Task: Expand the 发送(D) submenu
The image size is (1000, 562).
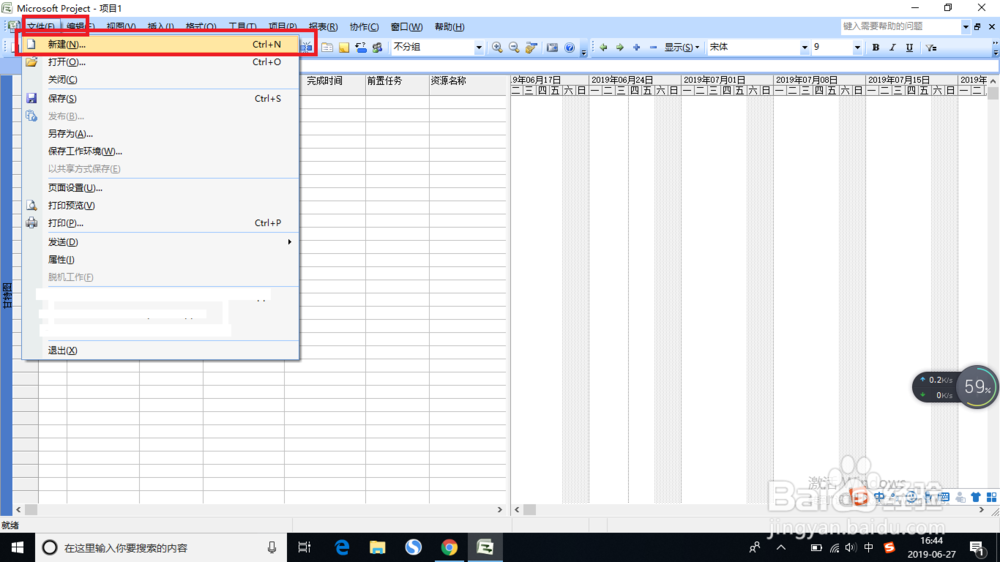Action: (x=161, y=242)
